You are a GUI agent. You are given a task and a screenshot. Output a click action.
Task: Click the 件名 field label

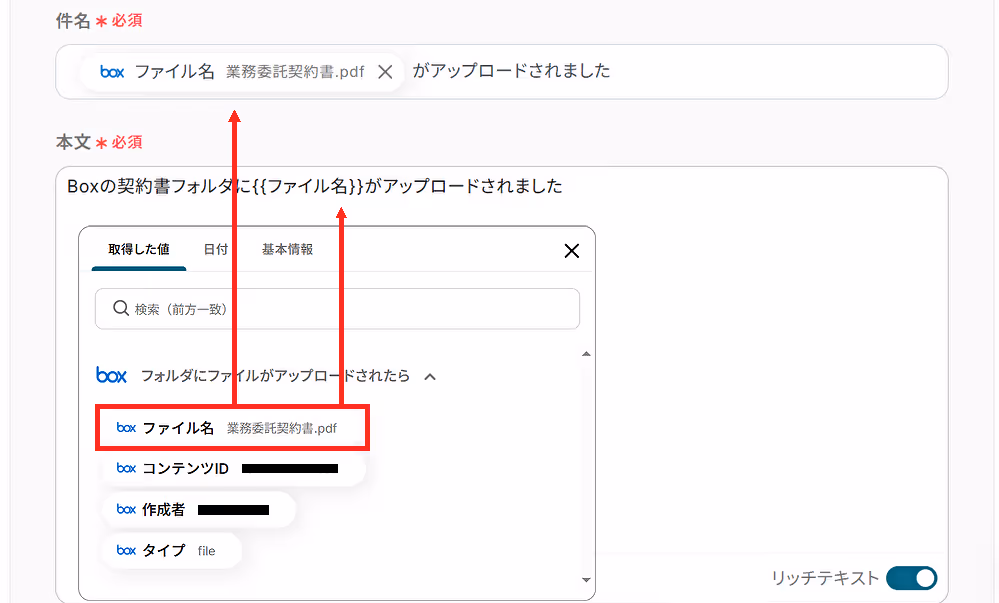click(73, 21)
